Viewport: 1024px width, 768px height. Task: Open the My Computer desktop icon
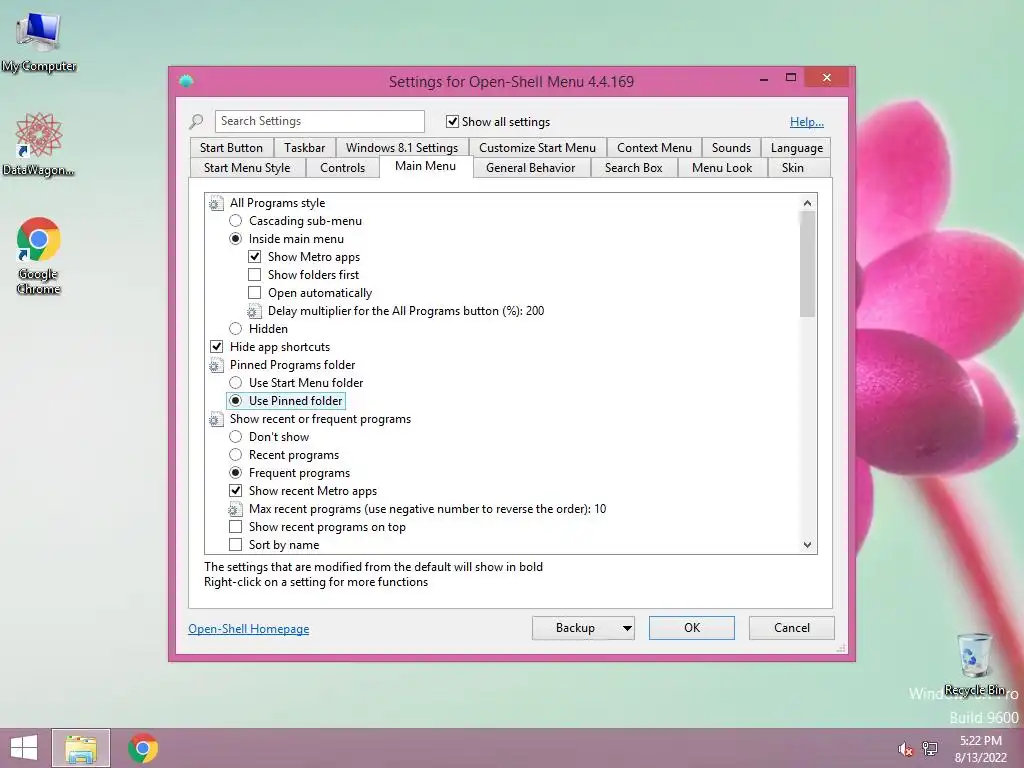(x=39, y=40)
